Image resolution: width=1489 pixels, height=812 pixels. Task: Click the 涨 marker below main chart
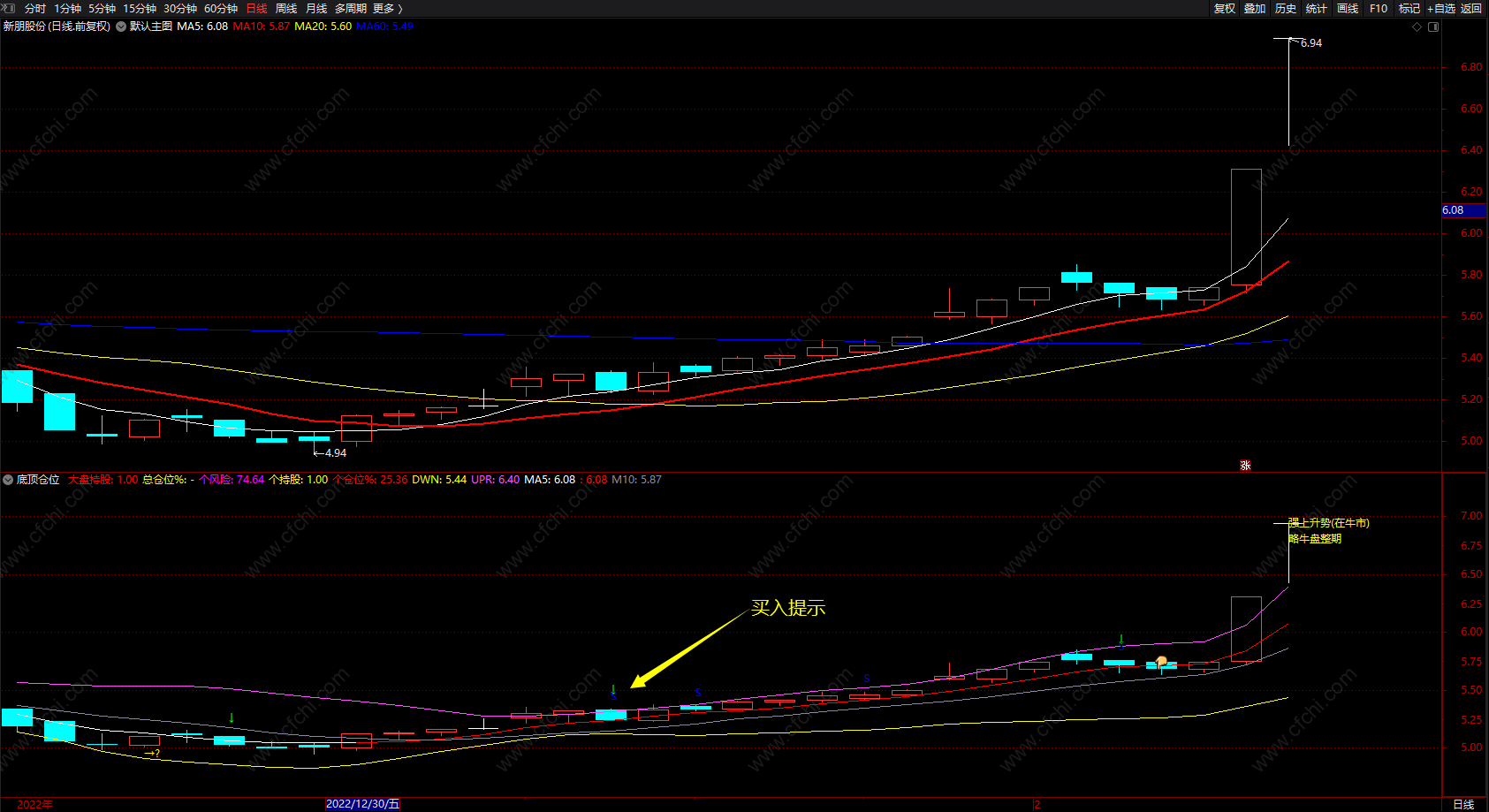click(1245, 466)
